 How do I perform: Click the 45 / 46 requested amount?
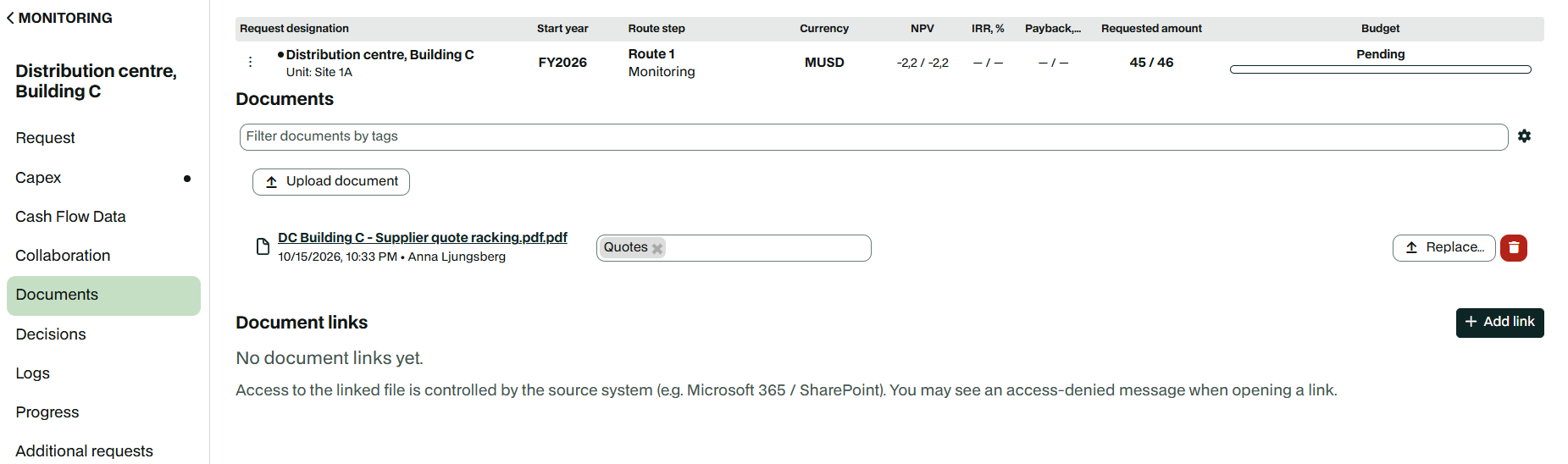tap(1151, 63)
